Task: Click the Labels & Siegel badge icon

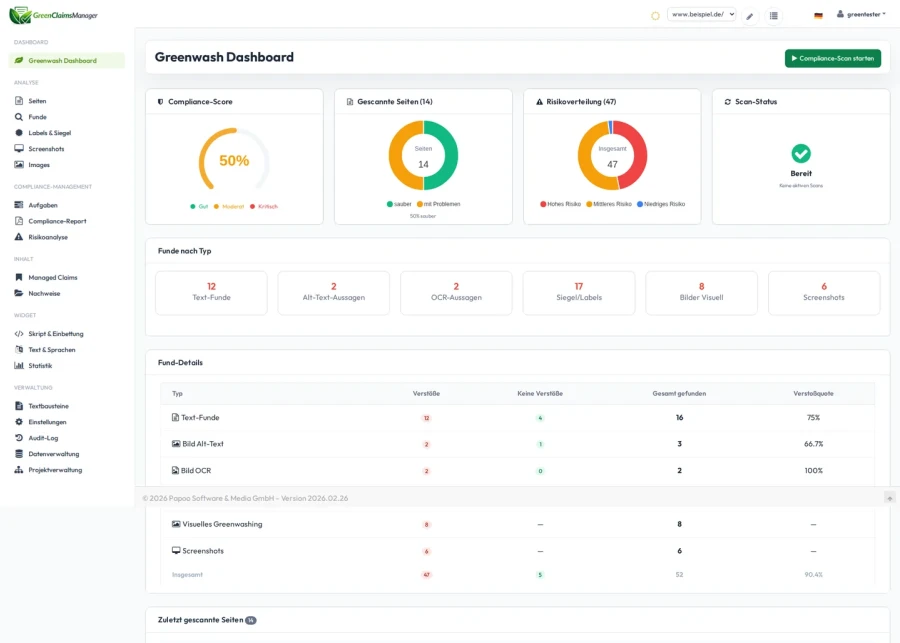Action: pyautogui.click(x=19, y=133)
